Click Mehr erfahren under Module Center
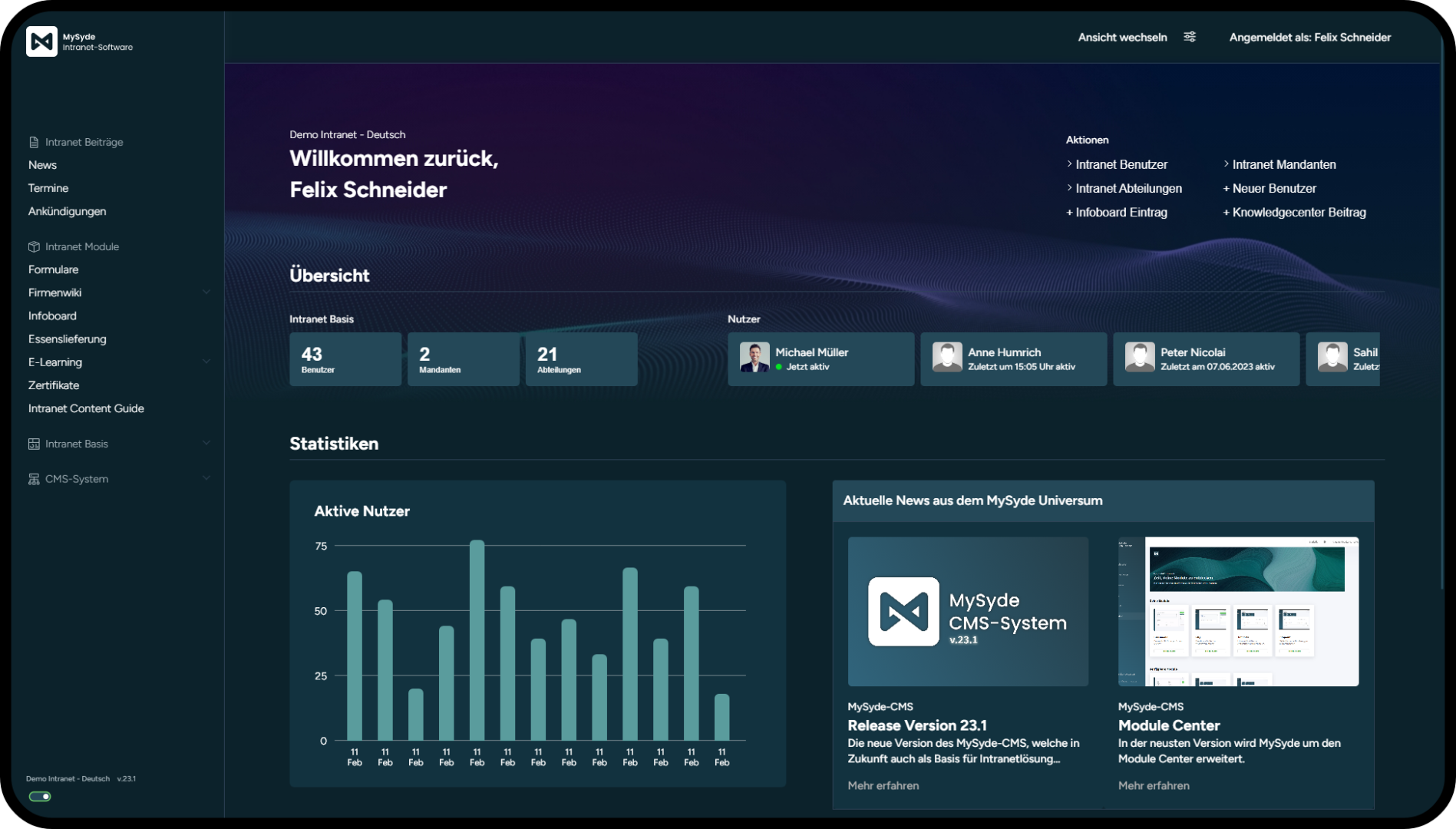The image size is (1456, 829). (1154, 785)
